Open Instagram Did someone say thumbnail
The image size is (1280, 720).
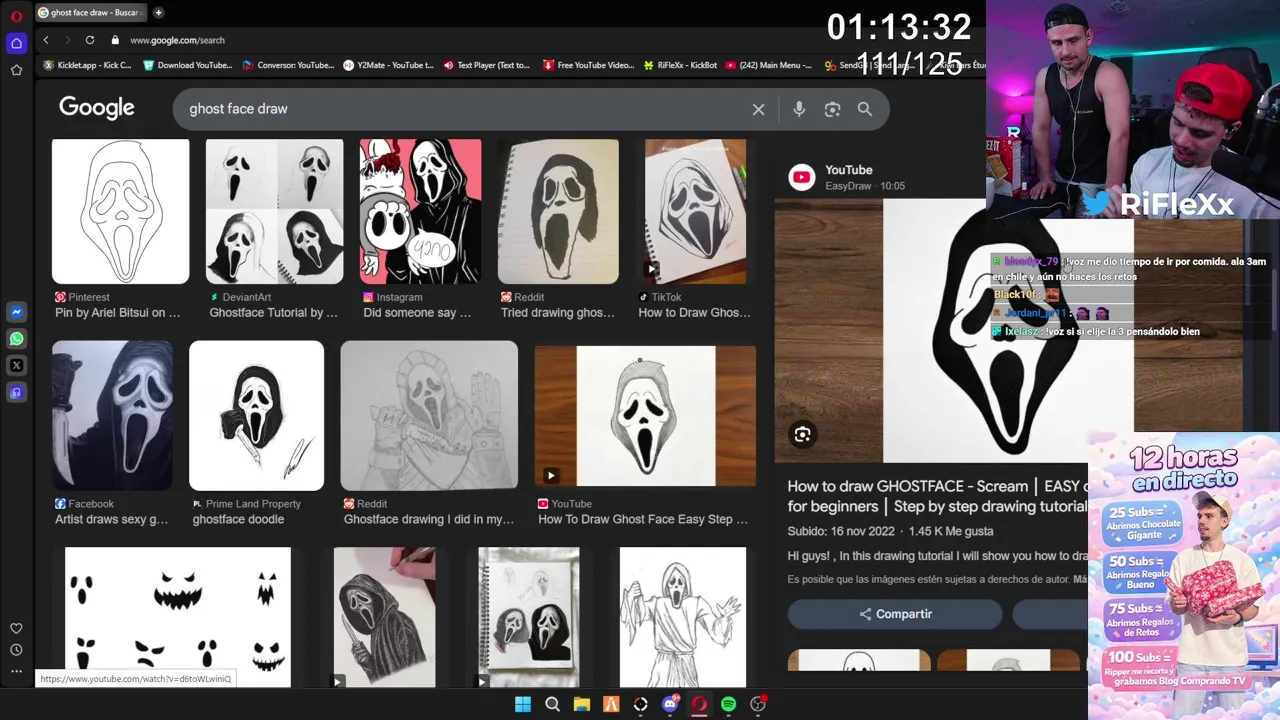[420, 211]
